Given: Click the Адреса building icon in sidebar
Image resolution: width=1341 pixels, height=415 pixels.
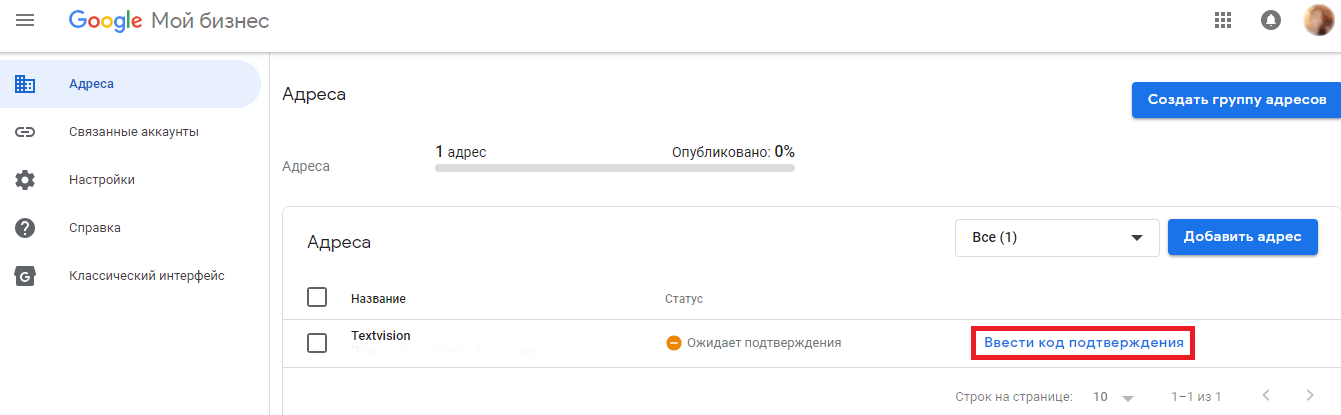Looking at the screenshot, I should pos(25,84).
